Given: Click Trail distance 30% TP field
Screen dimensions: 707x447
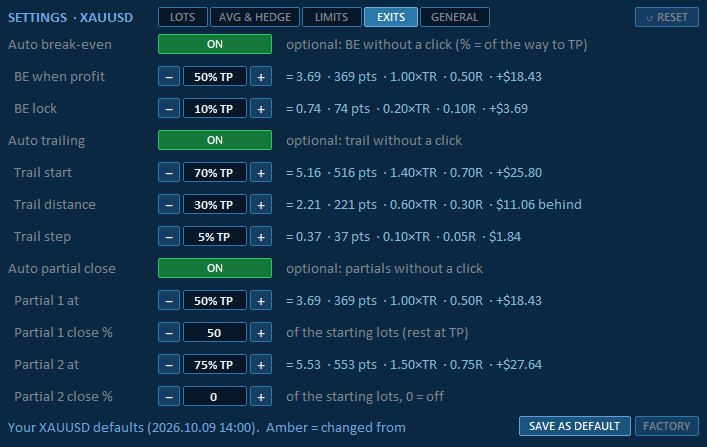Looking at the screenshot, I should 215,204.
